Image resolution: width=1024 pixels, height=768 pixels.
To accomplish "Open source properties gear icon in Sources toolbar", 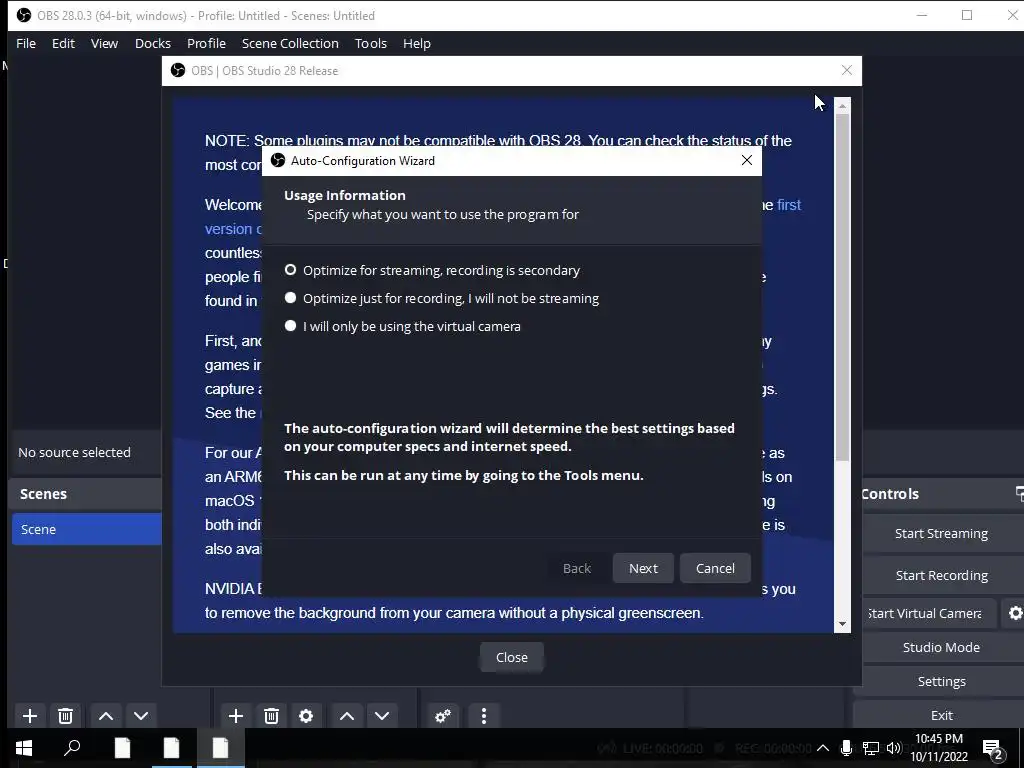I will [x=306, y=716].
